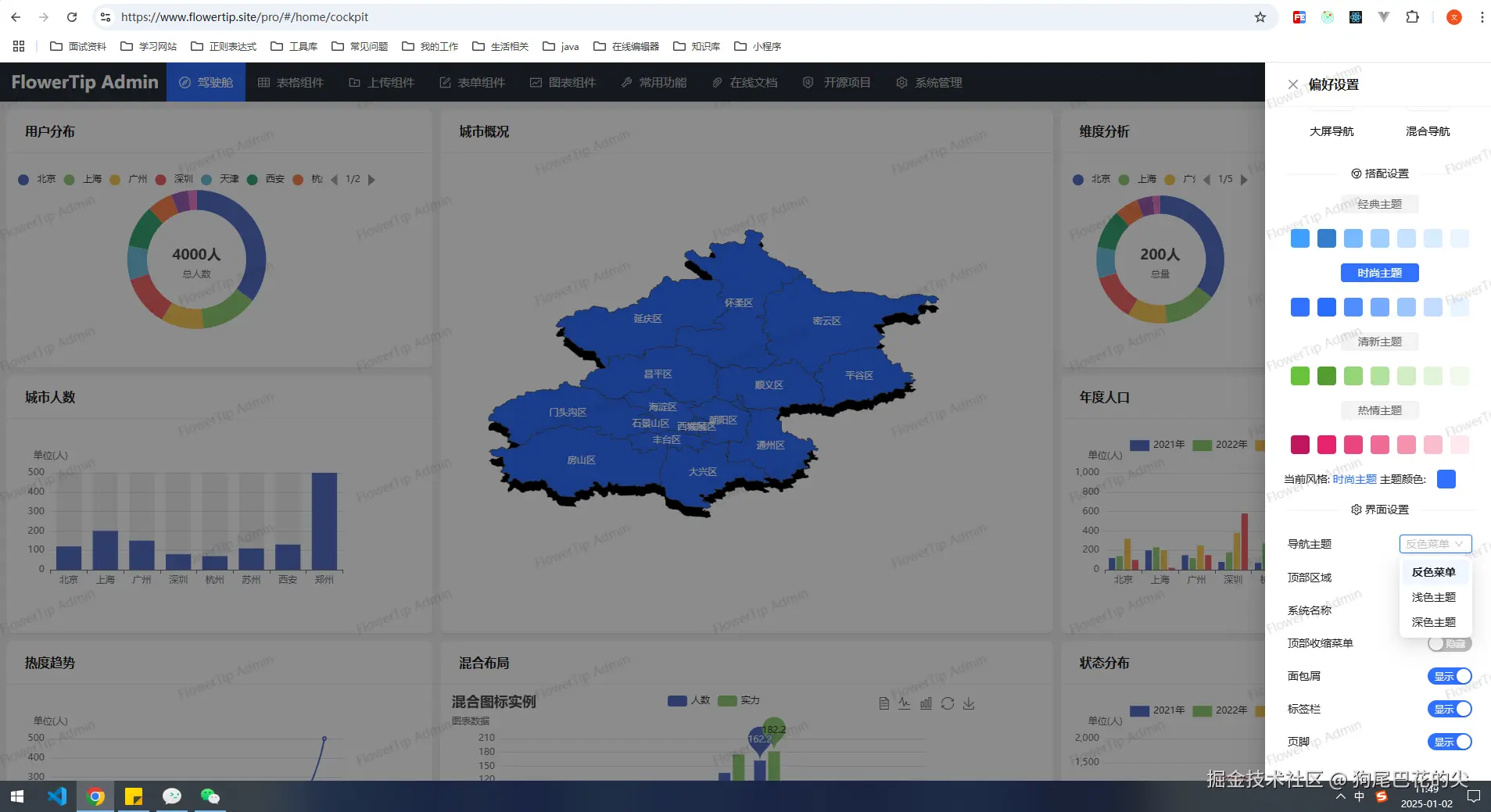
Task: Click the restore icon on 混合图标实例 chart
Action: tap(948, 703)
